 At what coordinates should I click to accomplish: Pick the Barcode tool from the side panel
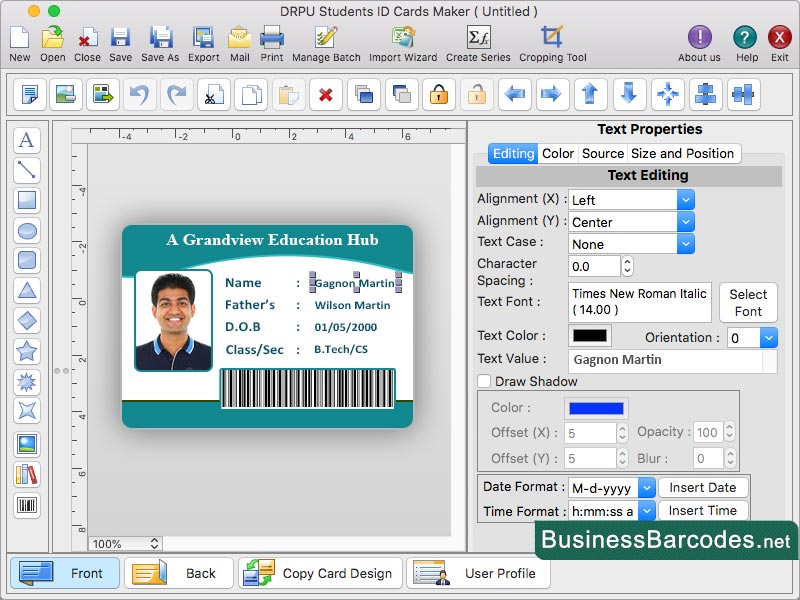pyautogui.click(x=27, y=507)
